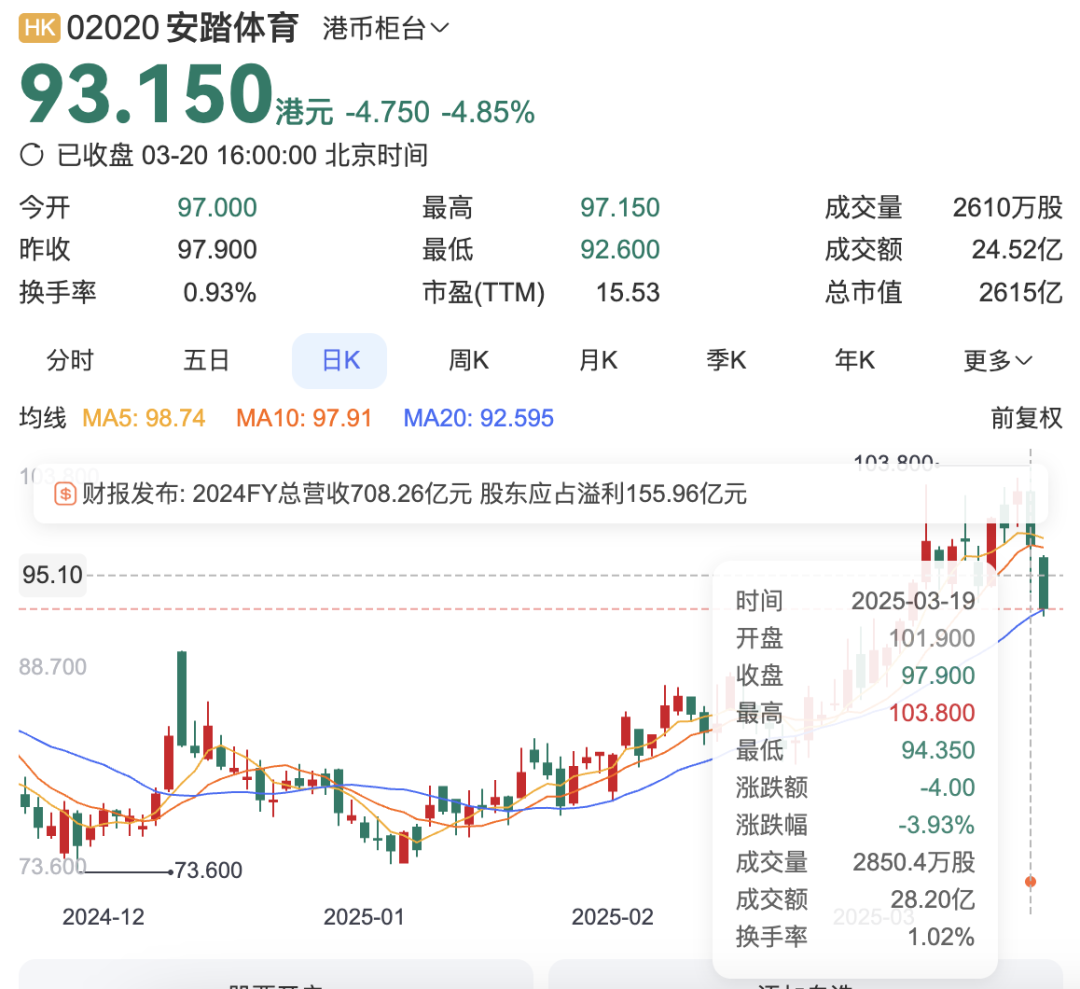This screenshot has height=989, width=1080.
Task: Select the 月K monthly chart tab
Action: pos(598,361)
